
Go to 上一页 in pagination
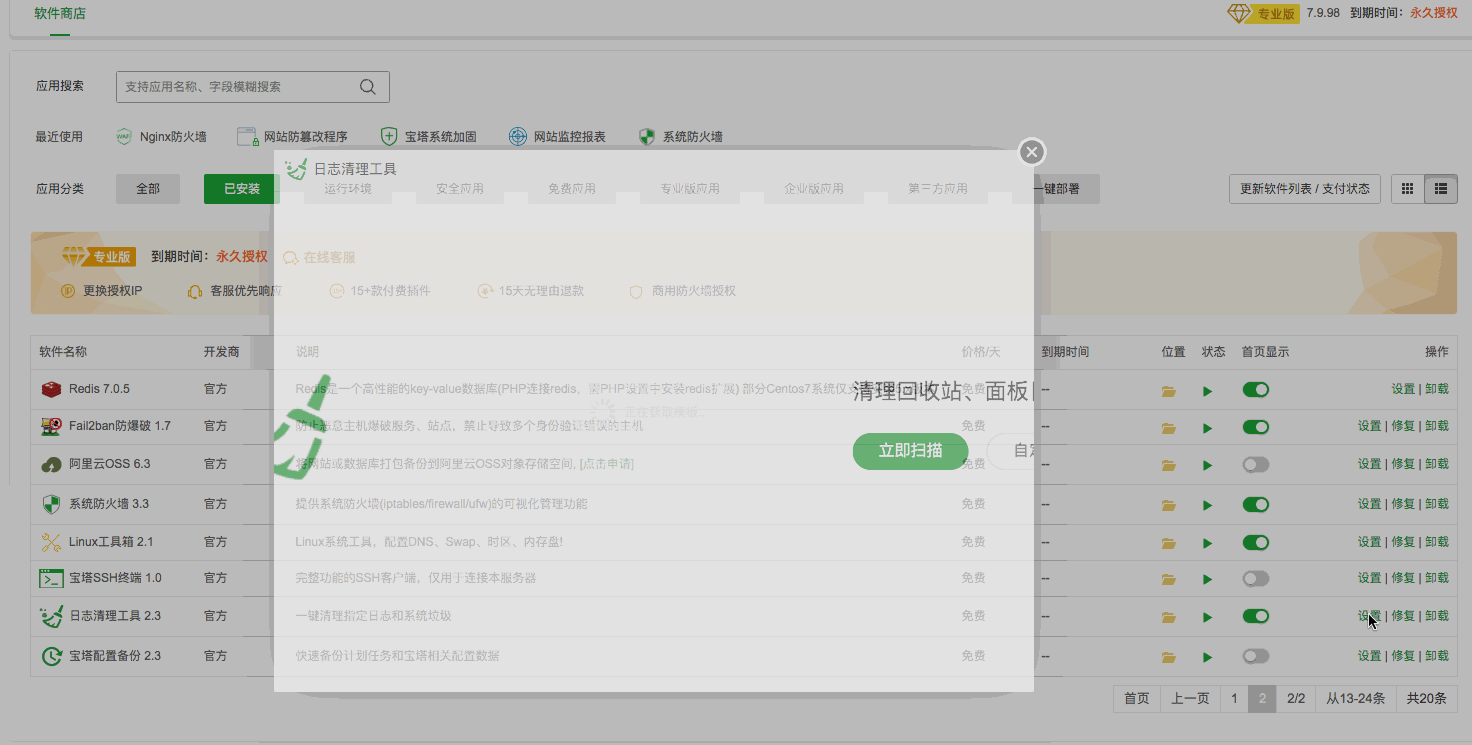(1190, 699)
